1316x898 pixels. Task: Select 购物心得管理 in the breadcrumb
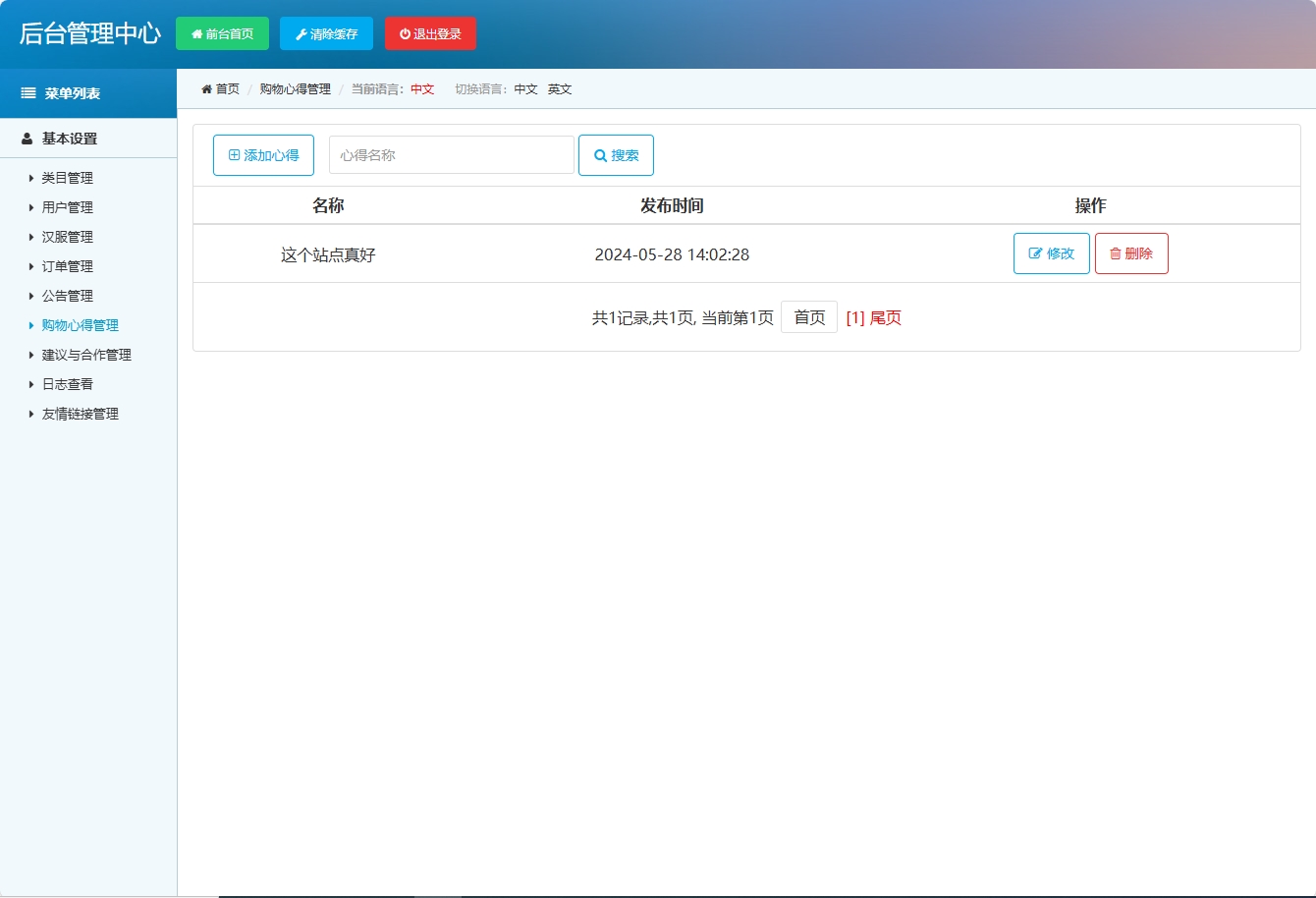294,87
